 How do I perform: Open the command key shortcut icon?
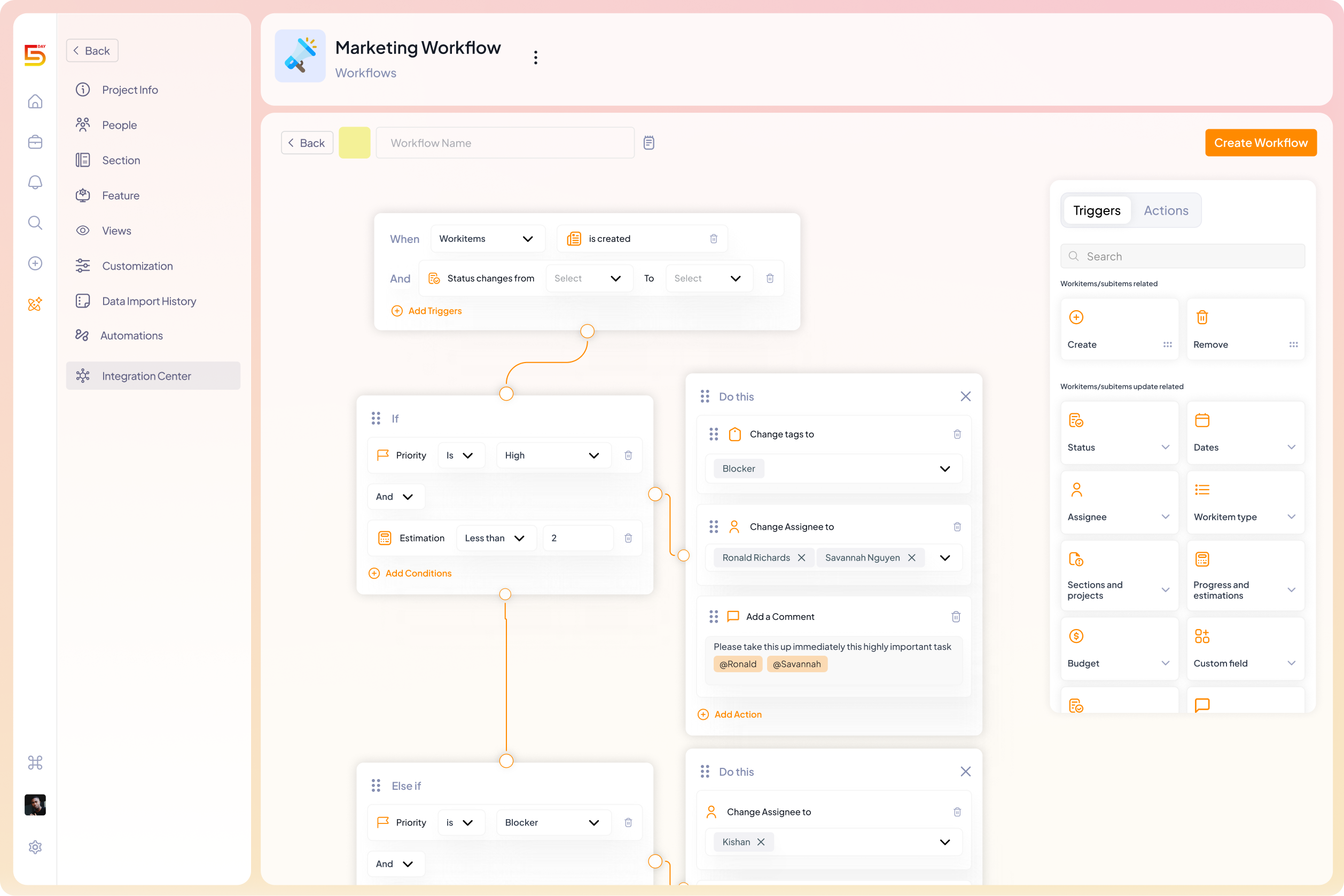tap(35, 763)
